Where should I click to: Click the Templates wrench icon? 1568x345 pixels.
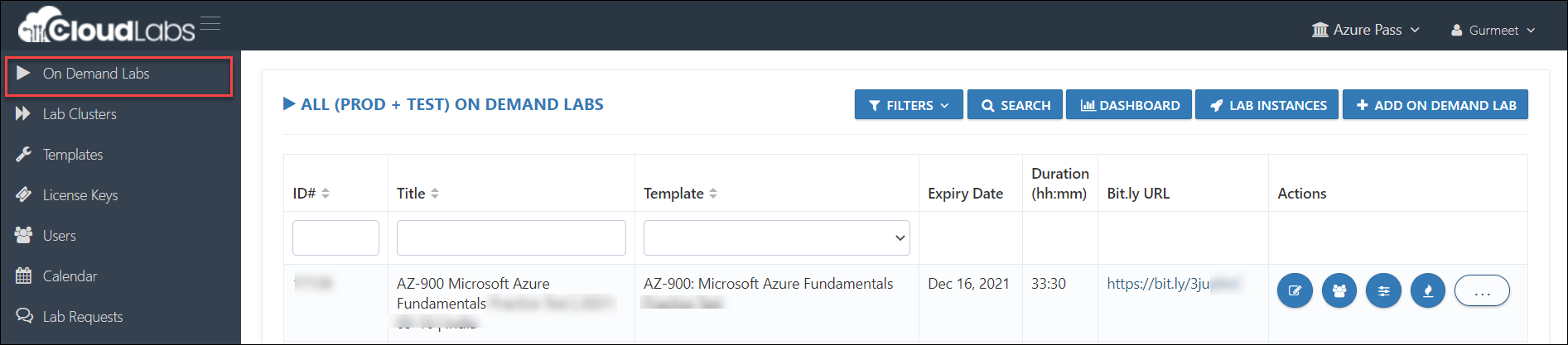[23, 154]
